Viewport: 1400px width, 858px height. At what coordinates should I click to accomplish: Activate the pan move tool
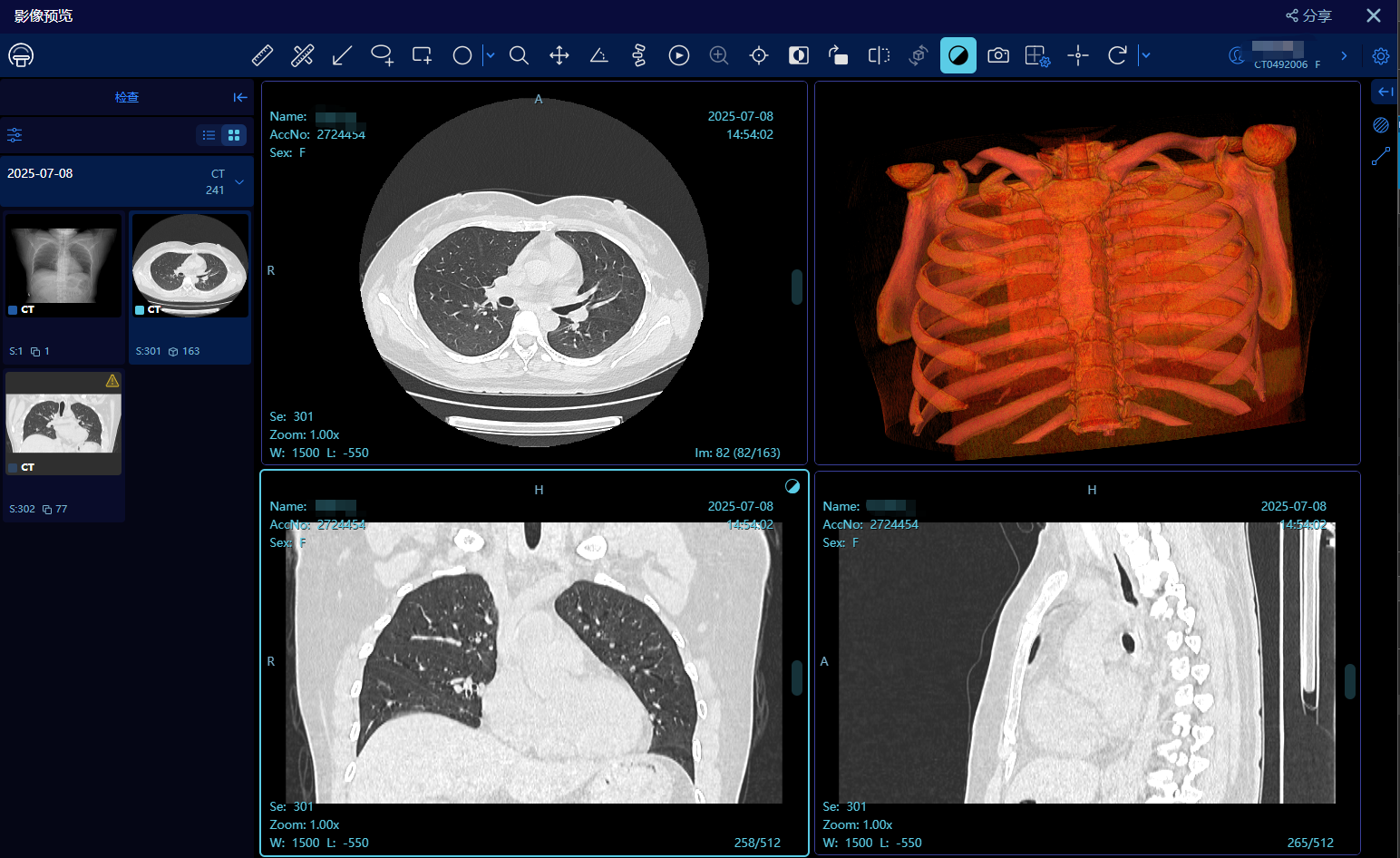(559, 55)
